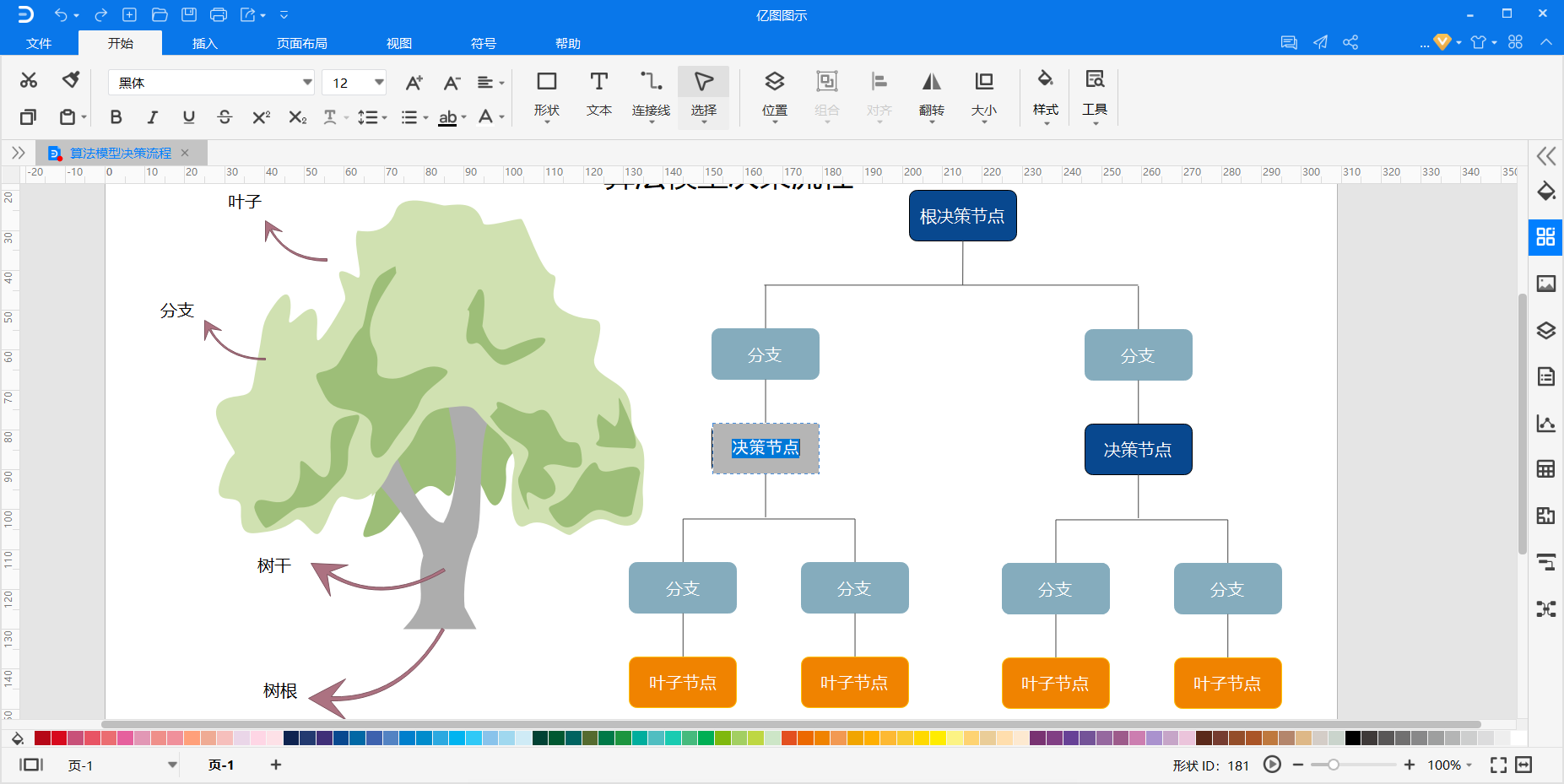Screen dimensions: 1564x784
Task: Switch to the 页面布局 tab
Action: coord(302,43)
